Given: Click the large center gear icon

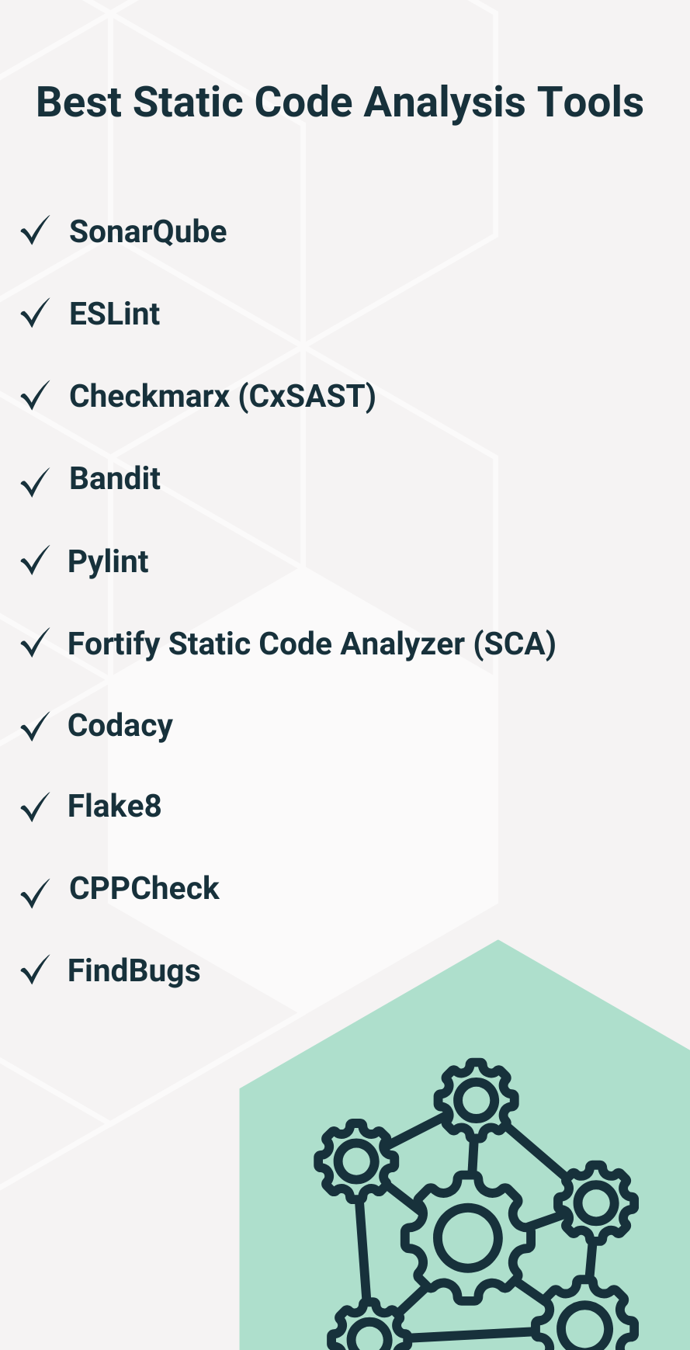Looking at the screenshot, I should (467, 1238).
